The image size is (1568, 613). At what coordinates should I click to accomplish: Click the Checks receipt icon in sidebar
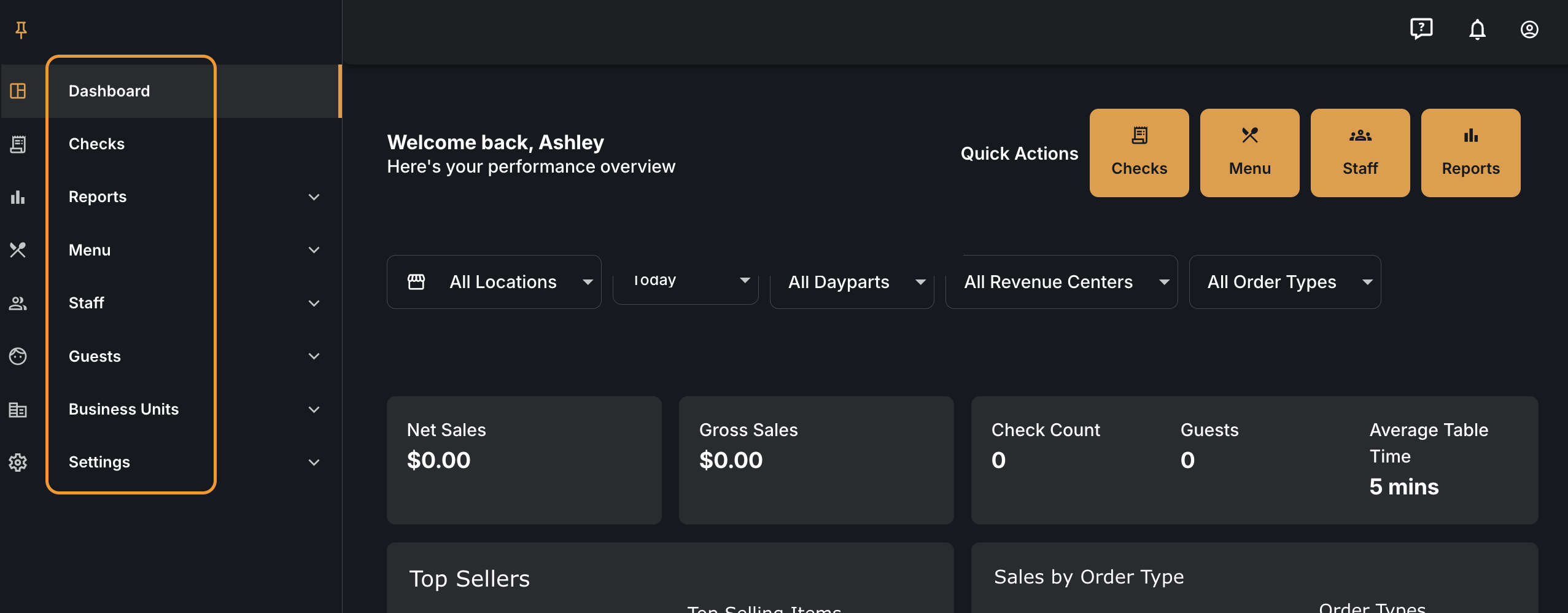[18, 144]
